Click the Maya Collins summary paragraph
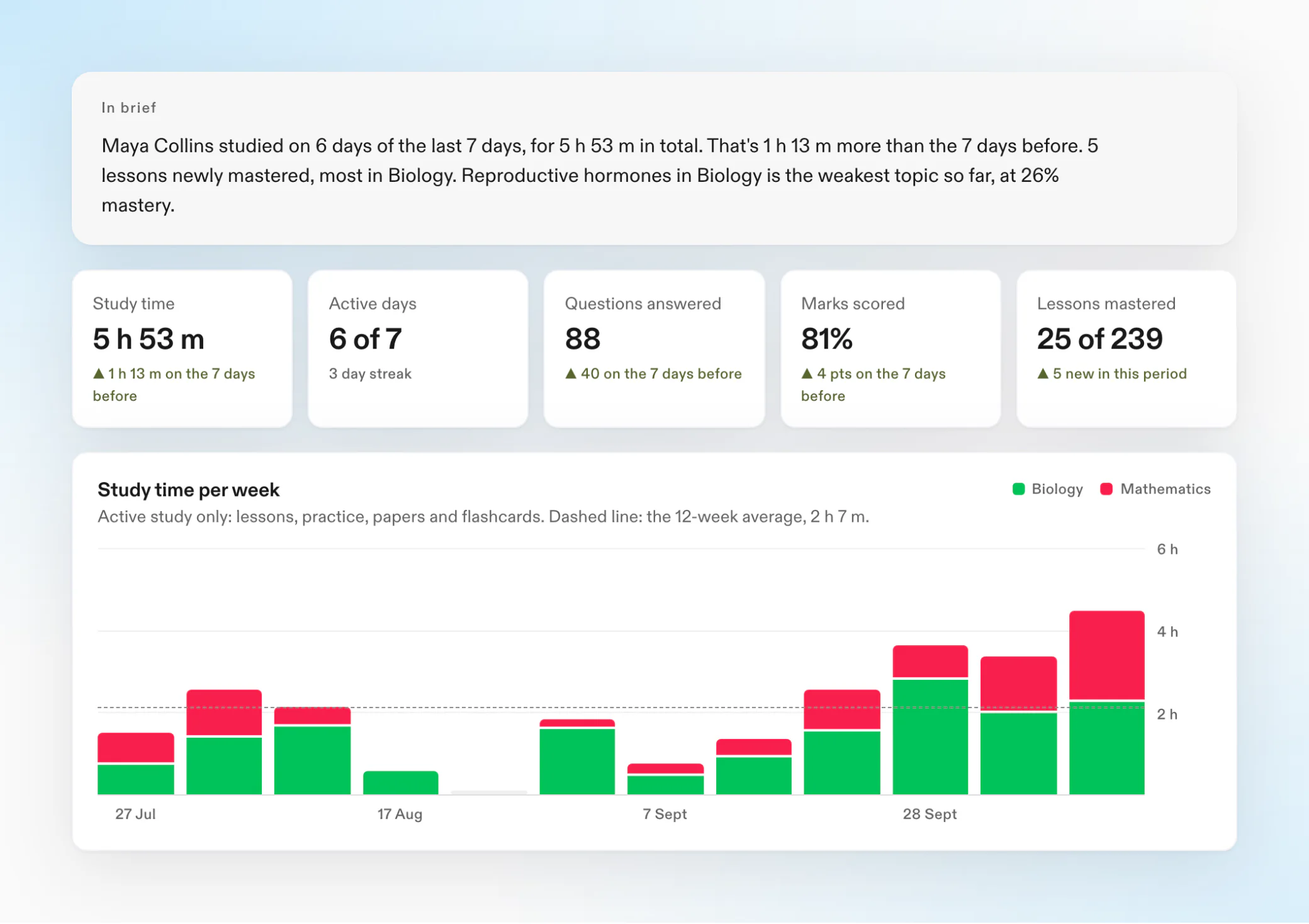The height and width of the screenshot is (924, 1309). point(600,176)
